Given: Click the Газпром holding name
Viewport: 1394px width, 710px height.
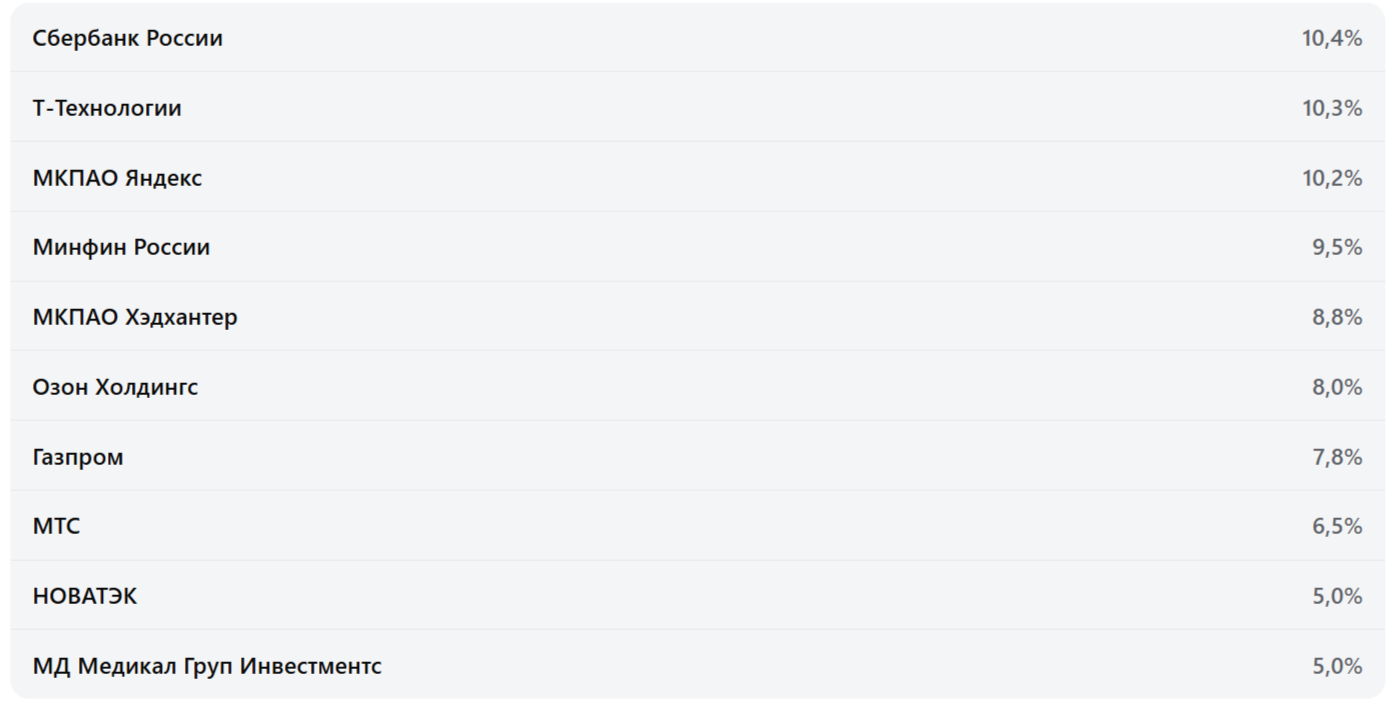Looking at the screenshot, I should click(78, 457).
